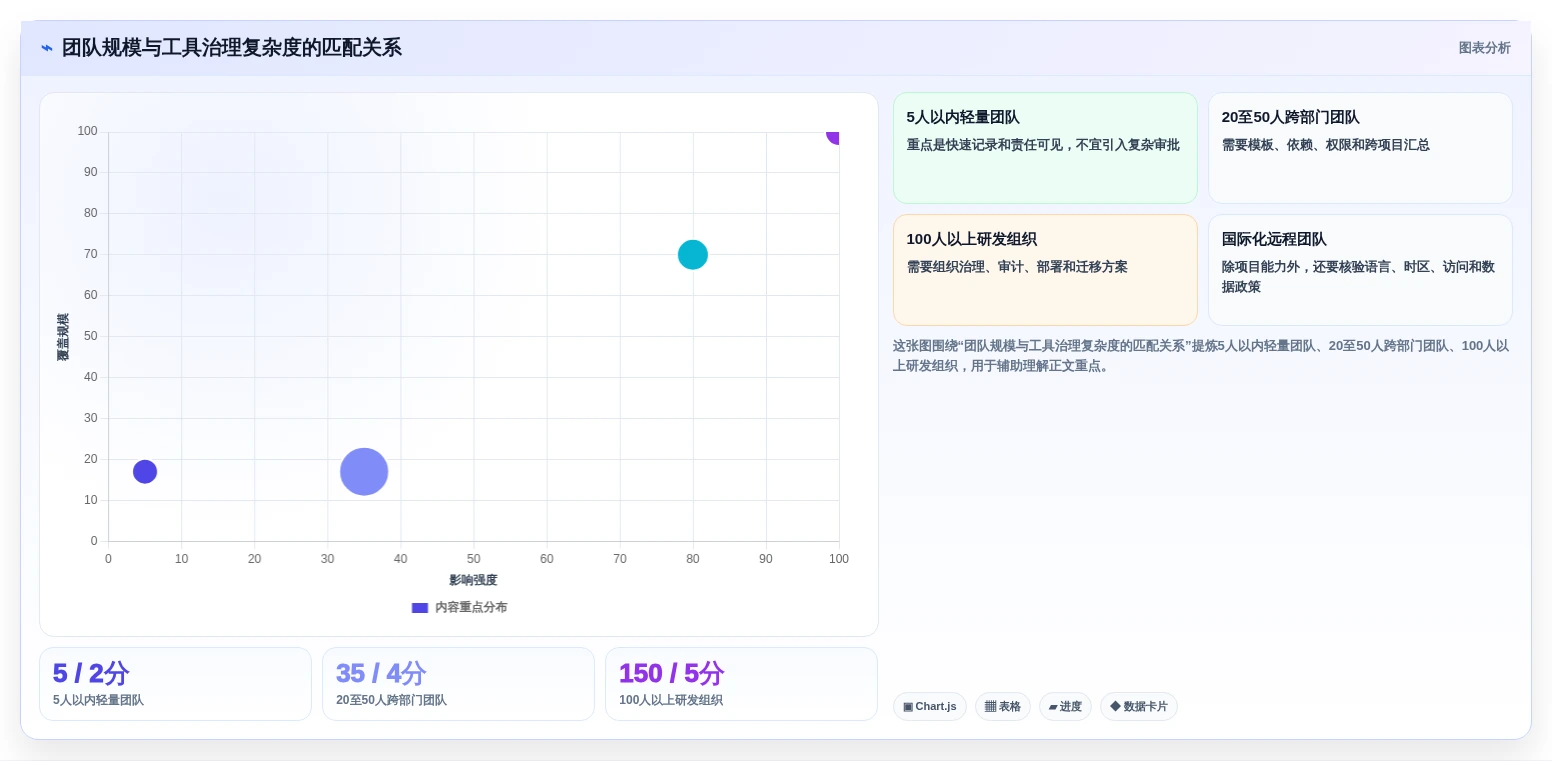The height and width of the screenshot is (761, 1552).
Task: Click the 20至50人跨部门团队 caption under 35 / 4分
Action: [391, 701]
